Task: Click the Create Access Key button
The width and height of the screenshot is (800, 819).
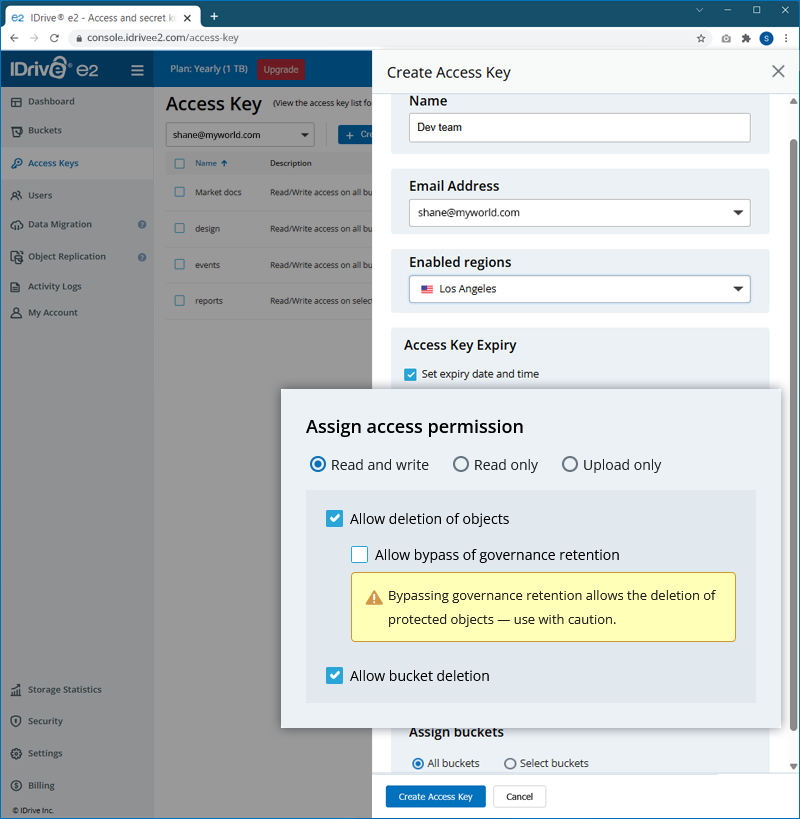Action: [x=436, y=797]
